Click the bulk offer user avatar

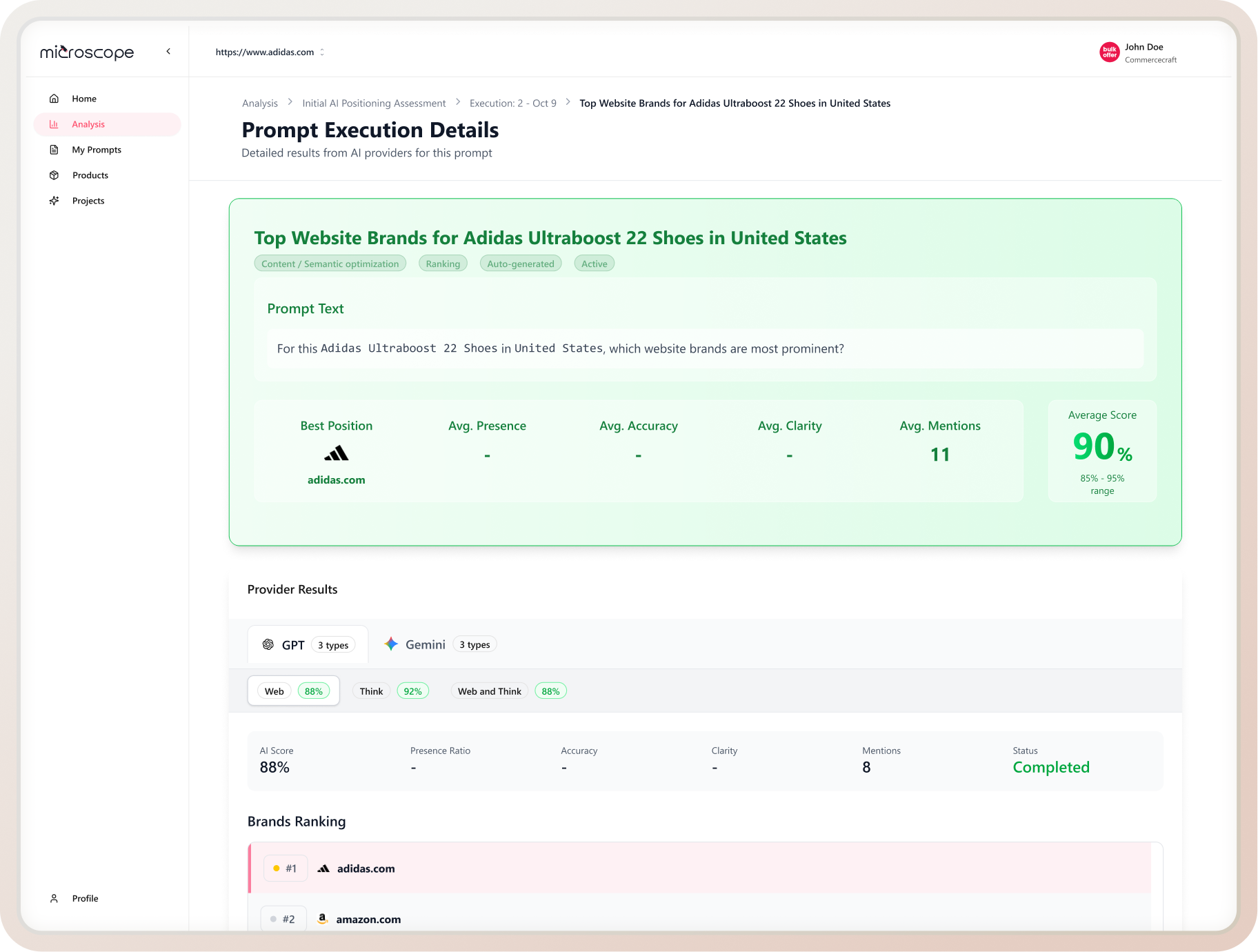pos(1109,52)
